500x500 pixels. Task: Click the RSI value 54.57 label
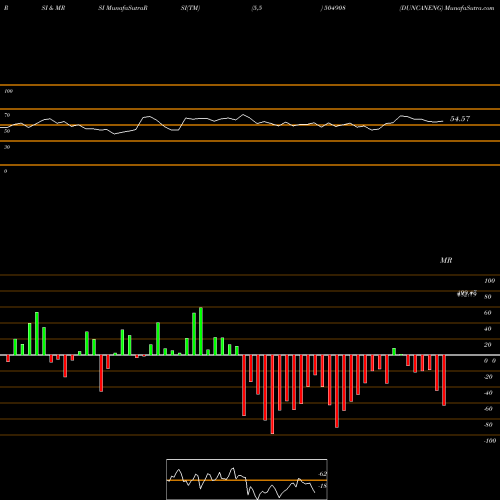pyautogui.click(x=460, y=119)
